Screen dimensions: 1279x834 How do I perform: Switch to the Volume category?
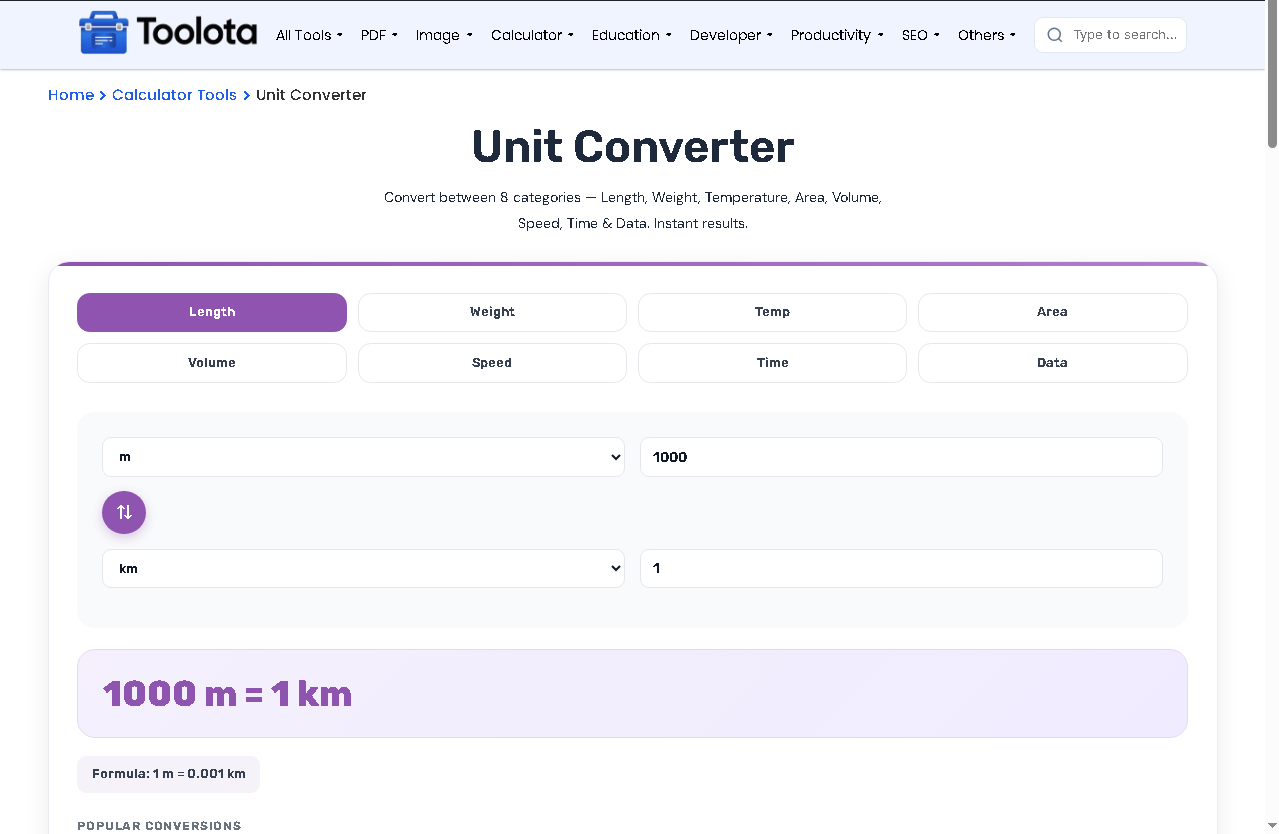coord(212,363)
